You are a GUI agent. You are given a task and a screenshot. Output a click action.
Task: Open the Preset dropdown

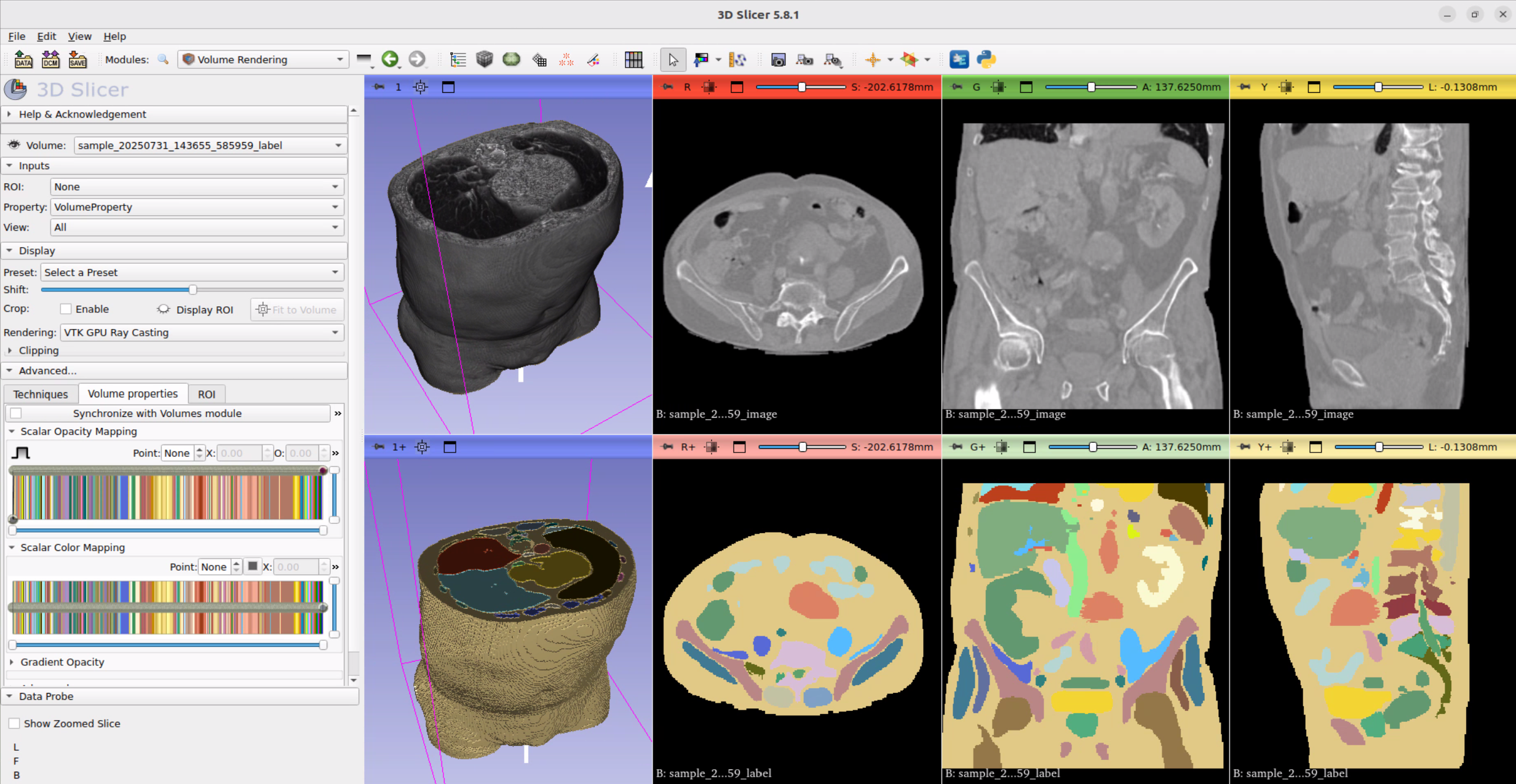[x=191, y=272]
